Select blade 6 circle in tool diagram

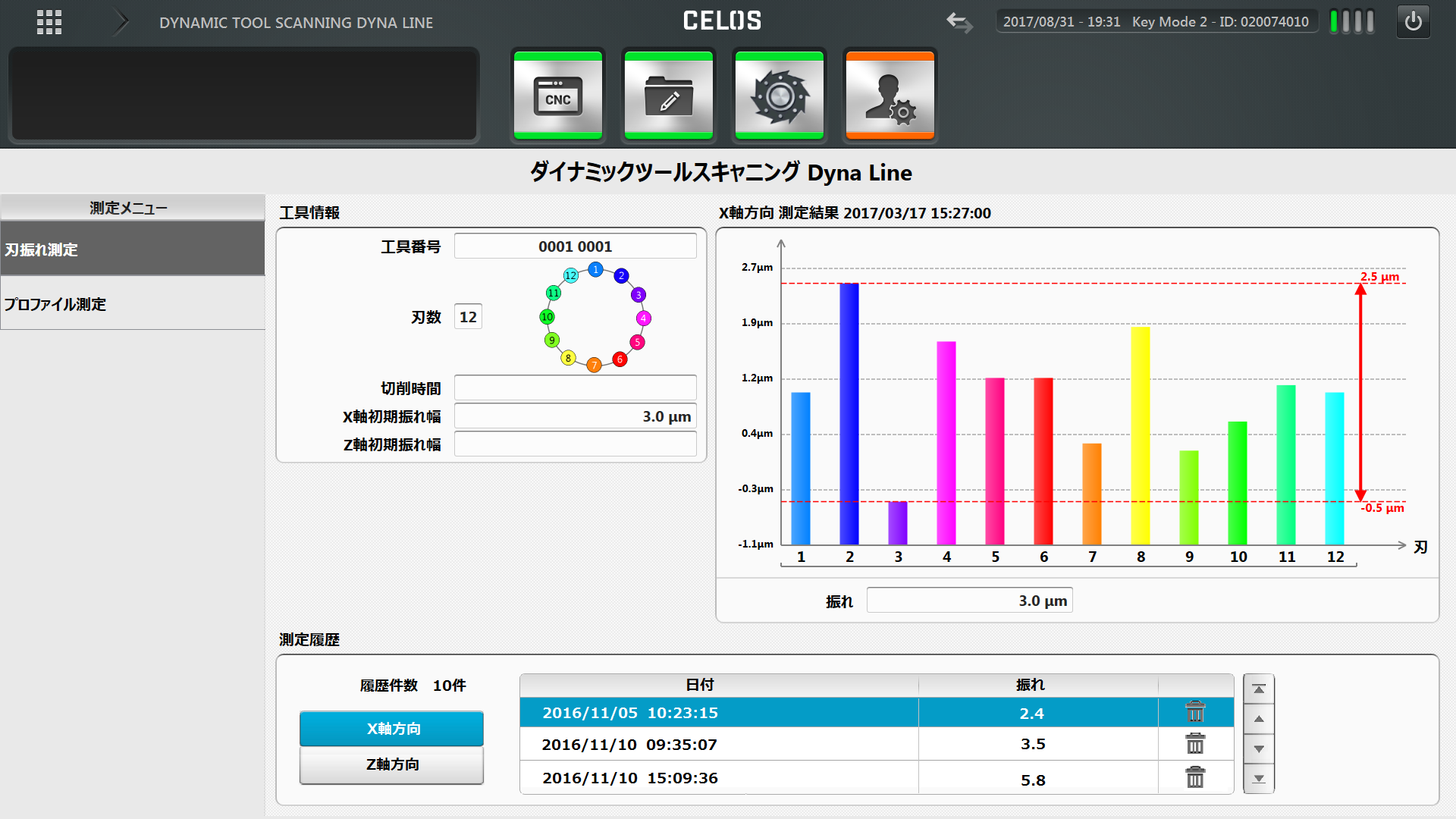click(x=620, y=359)
